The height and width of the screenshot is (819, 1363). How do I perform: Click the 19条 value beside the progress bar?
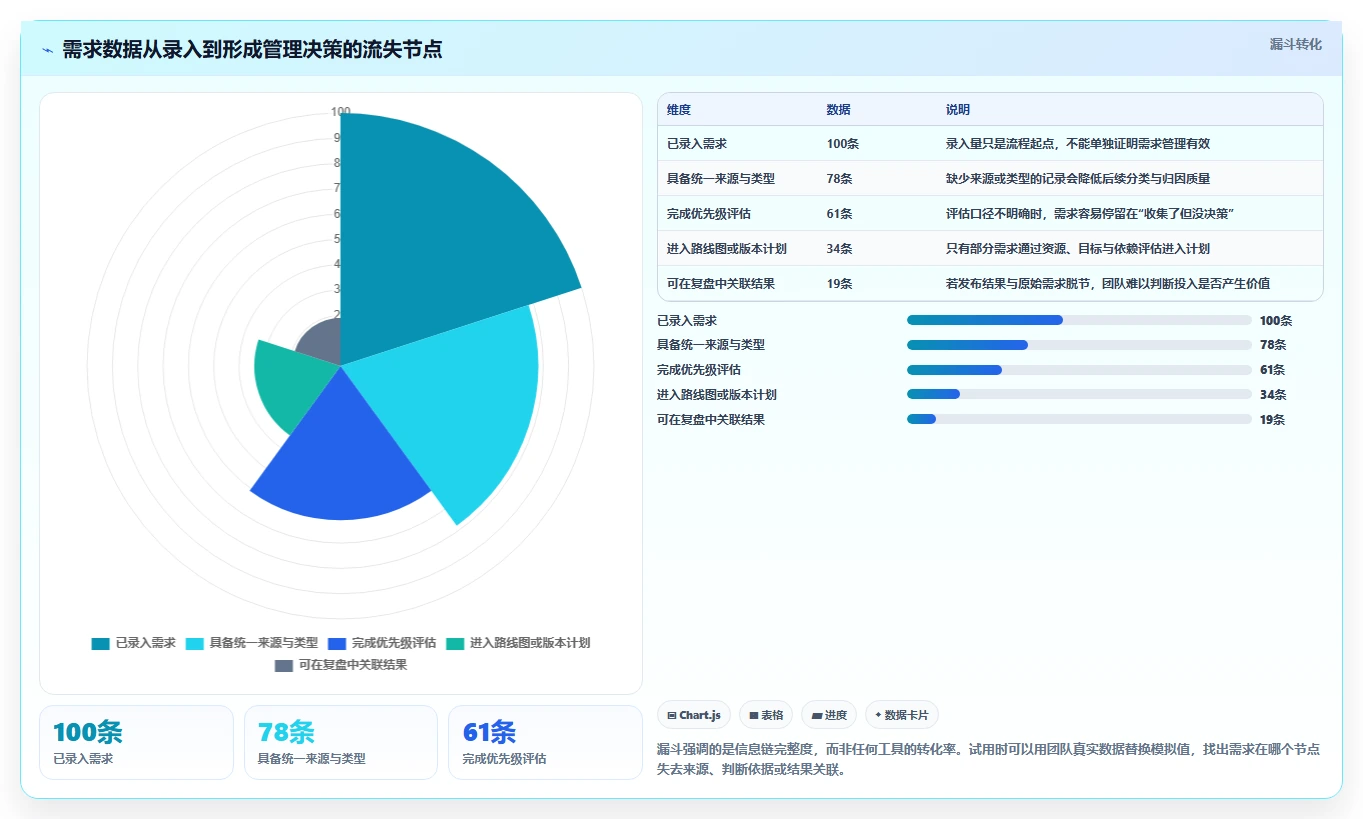pos(1273,420)
